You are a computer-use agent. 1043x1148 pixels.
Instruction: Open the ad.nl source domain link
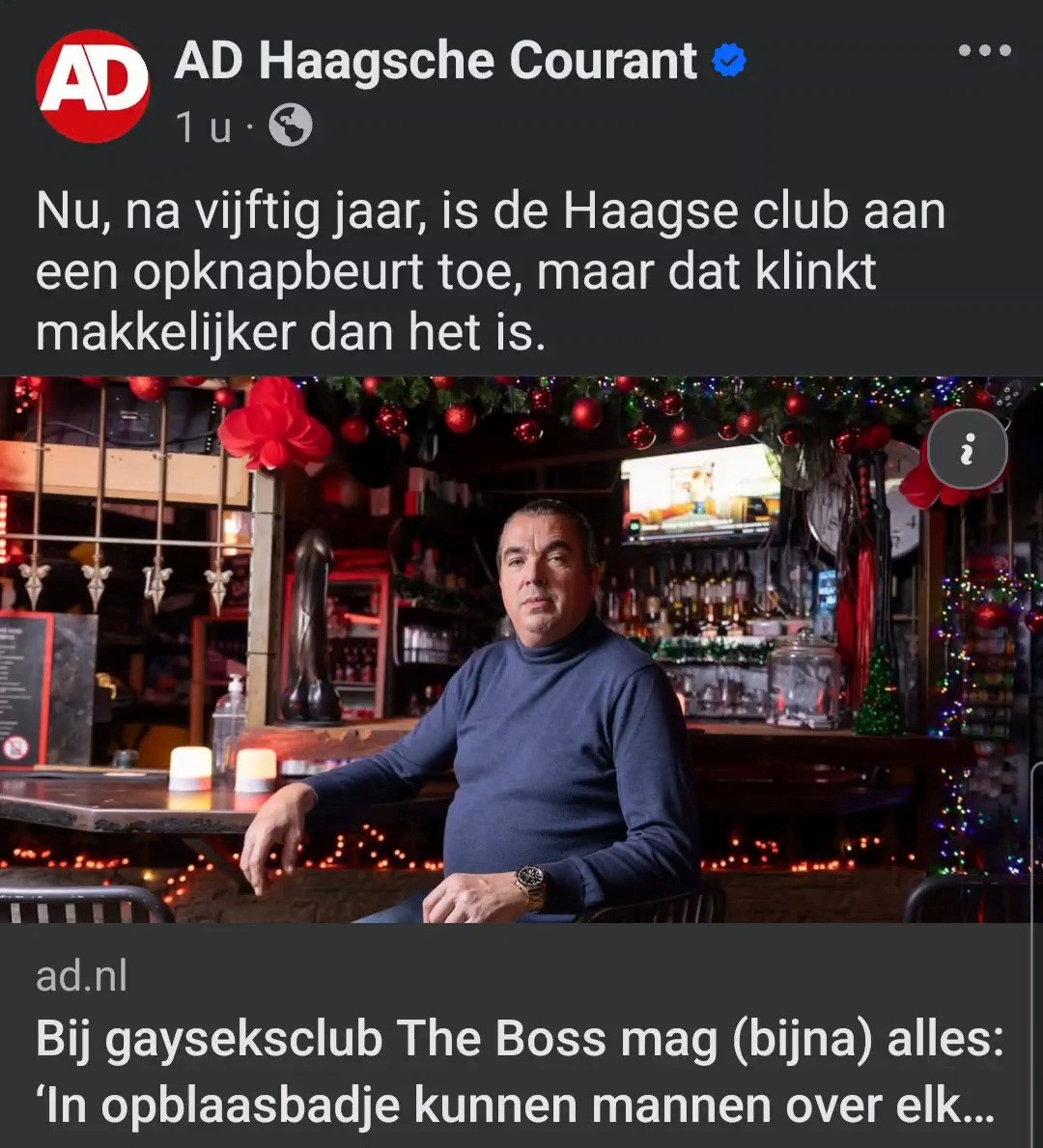(81, 976)
